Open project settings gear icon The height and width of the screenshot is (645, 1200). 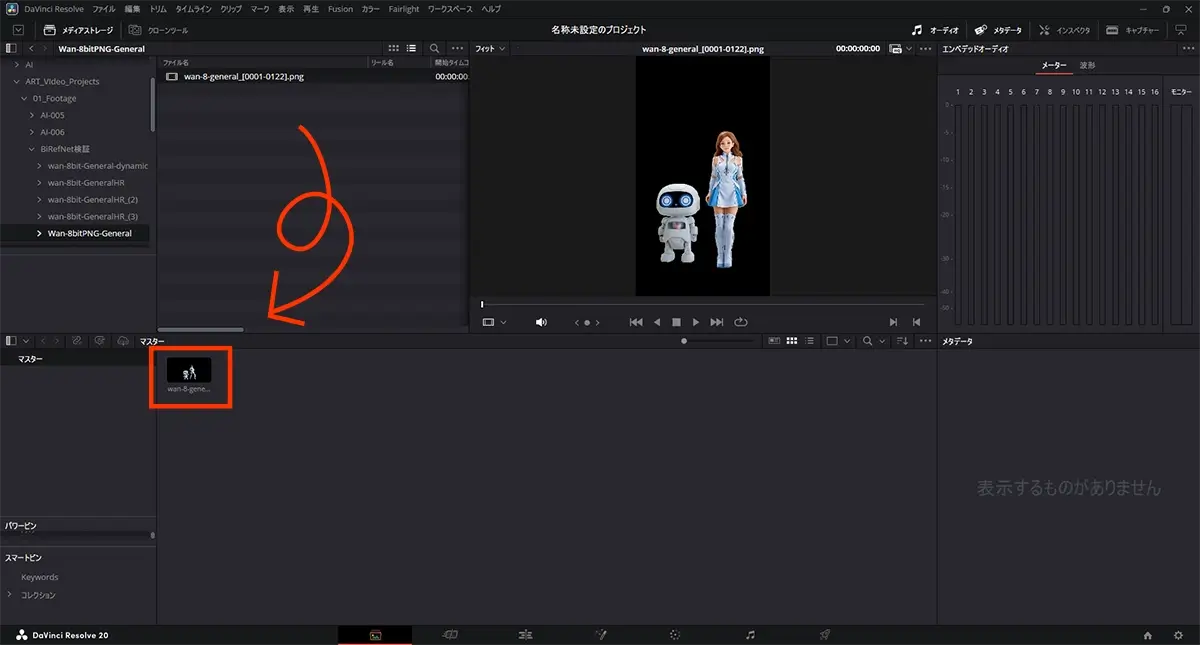click(x=1177, y=635)
